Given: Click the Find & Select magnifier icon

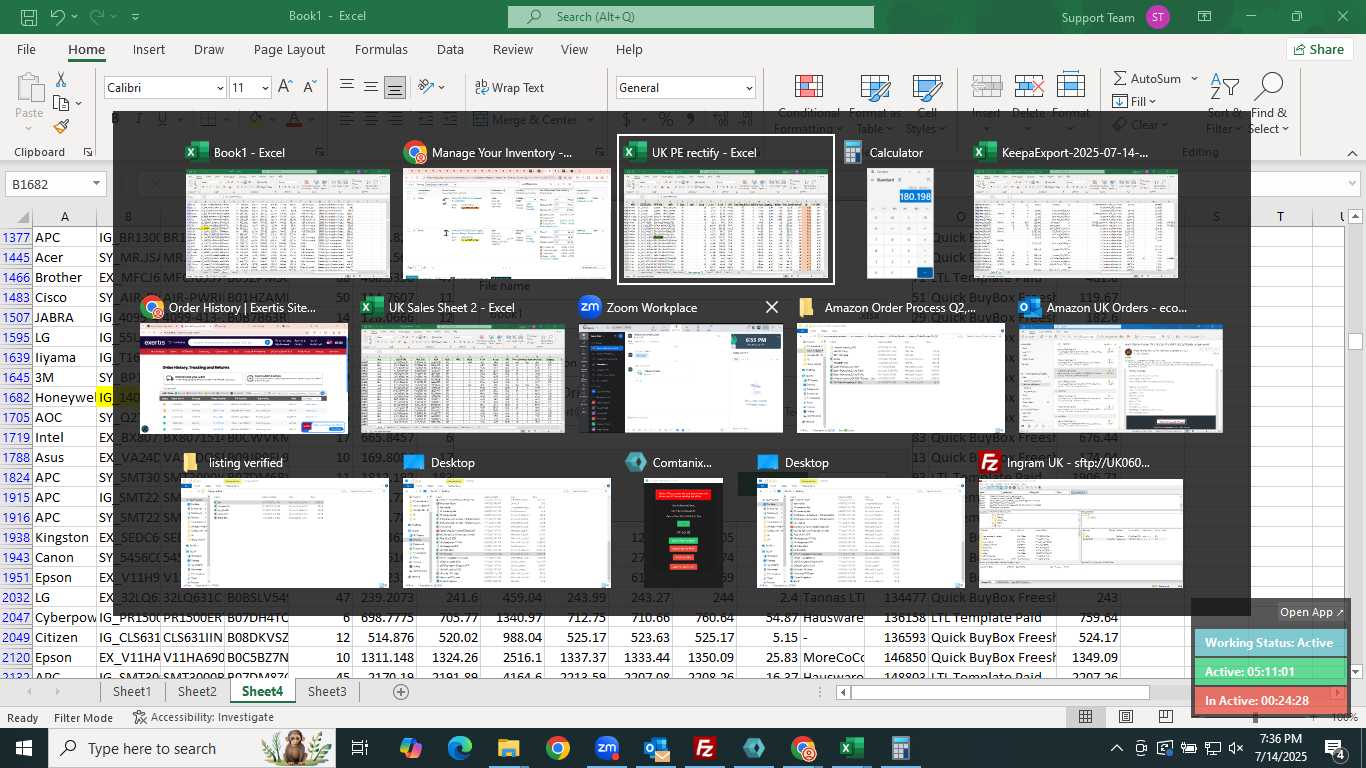Looking at the screenshot, I should click(1268, 88).
